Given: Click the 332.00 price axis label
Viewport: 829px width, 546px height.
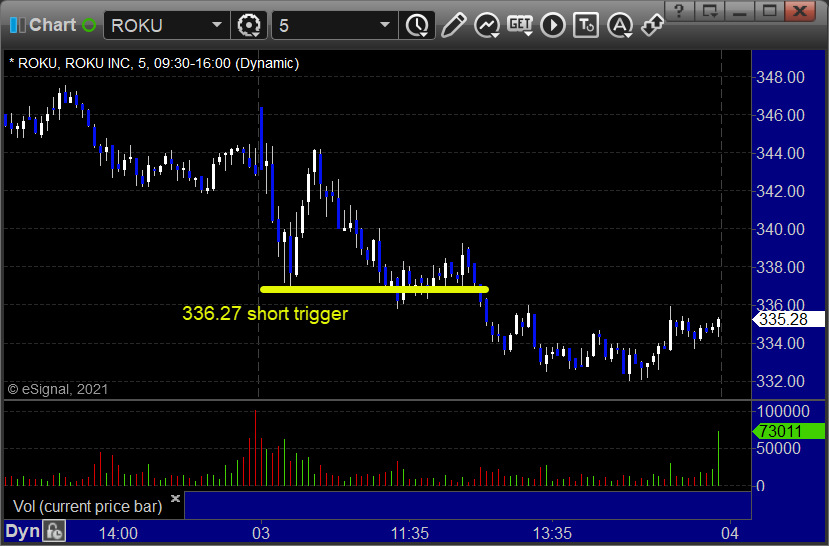Looking at the screenshot, I should click(x=780, y=381).
